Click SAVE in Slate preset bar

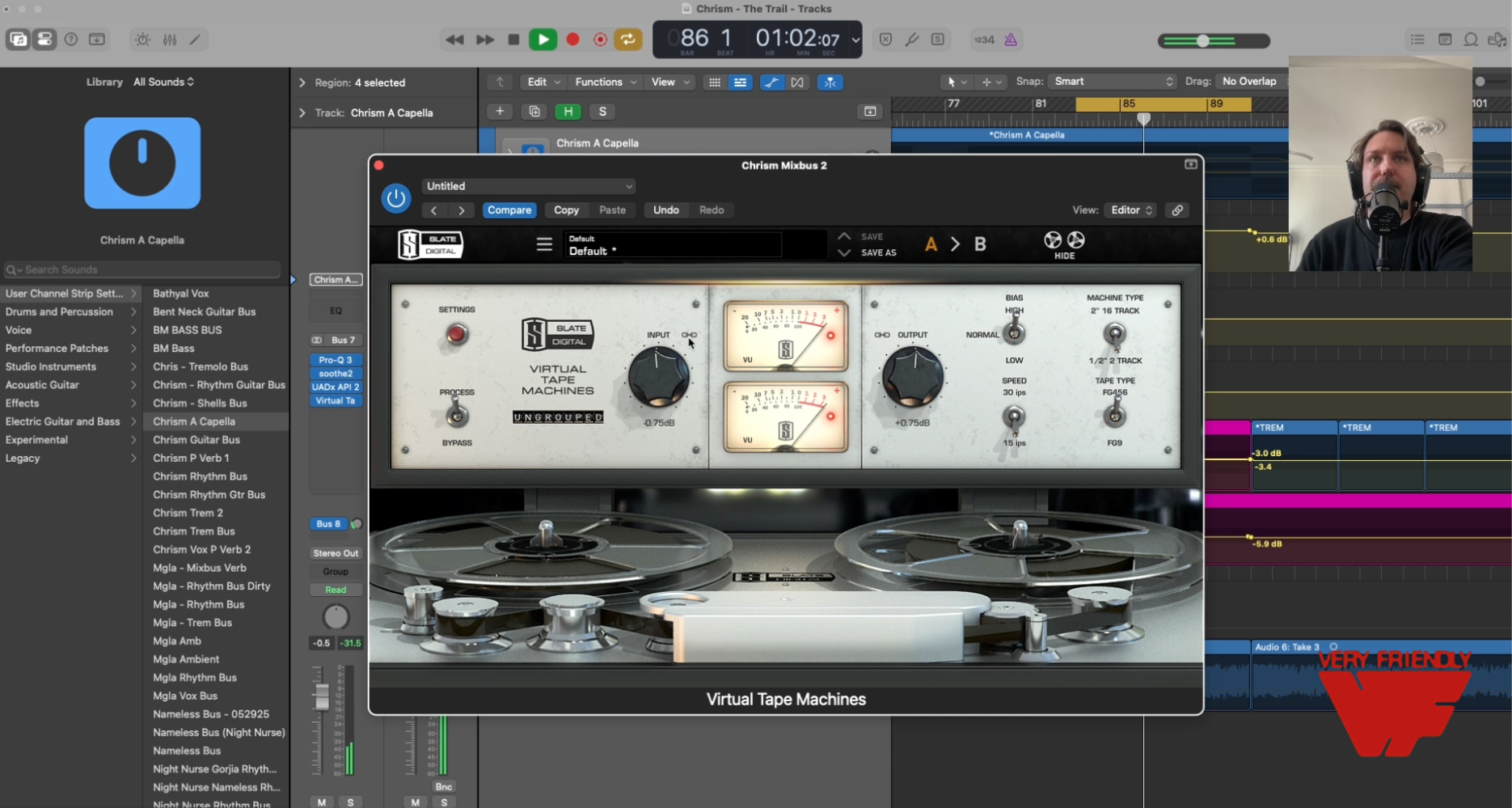(872, 236)
